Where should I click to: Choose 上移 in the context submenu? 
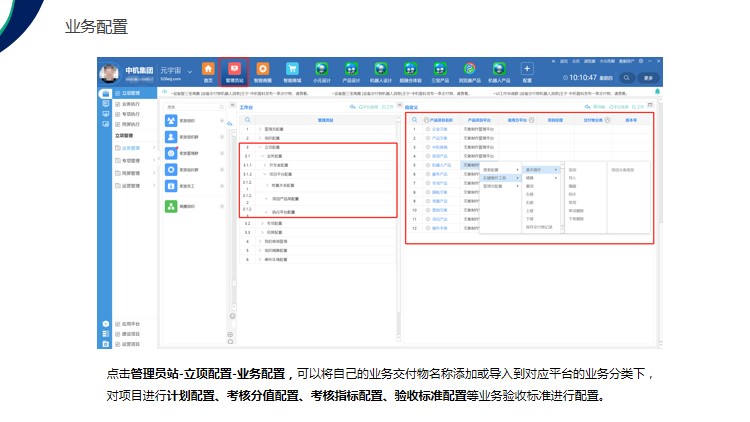click(x=529, y=211)
